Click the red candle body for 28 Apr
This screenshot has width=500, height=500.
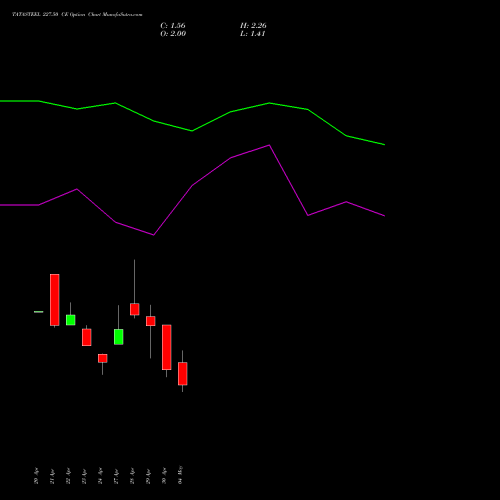[135, 309]
